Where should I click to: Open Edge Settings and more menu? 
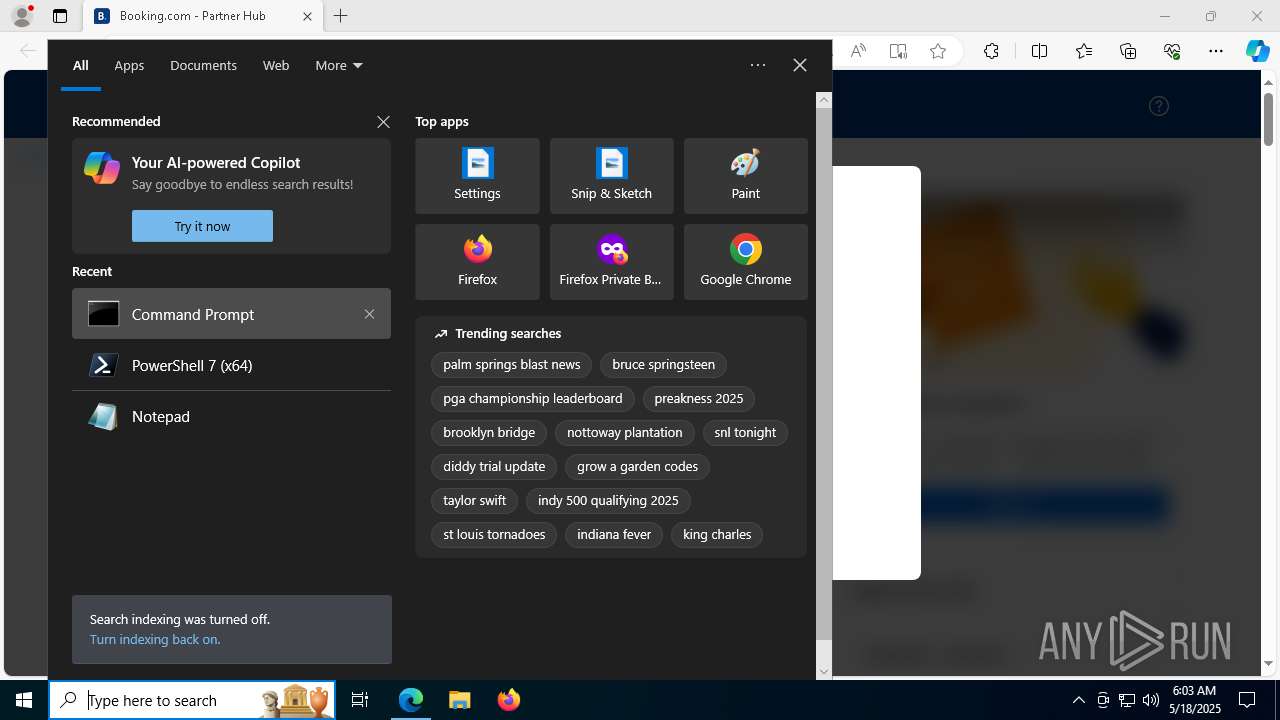pyautogui.click(x=1215, y=51)
